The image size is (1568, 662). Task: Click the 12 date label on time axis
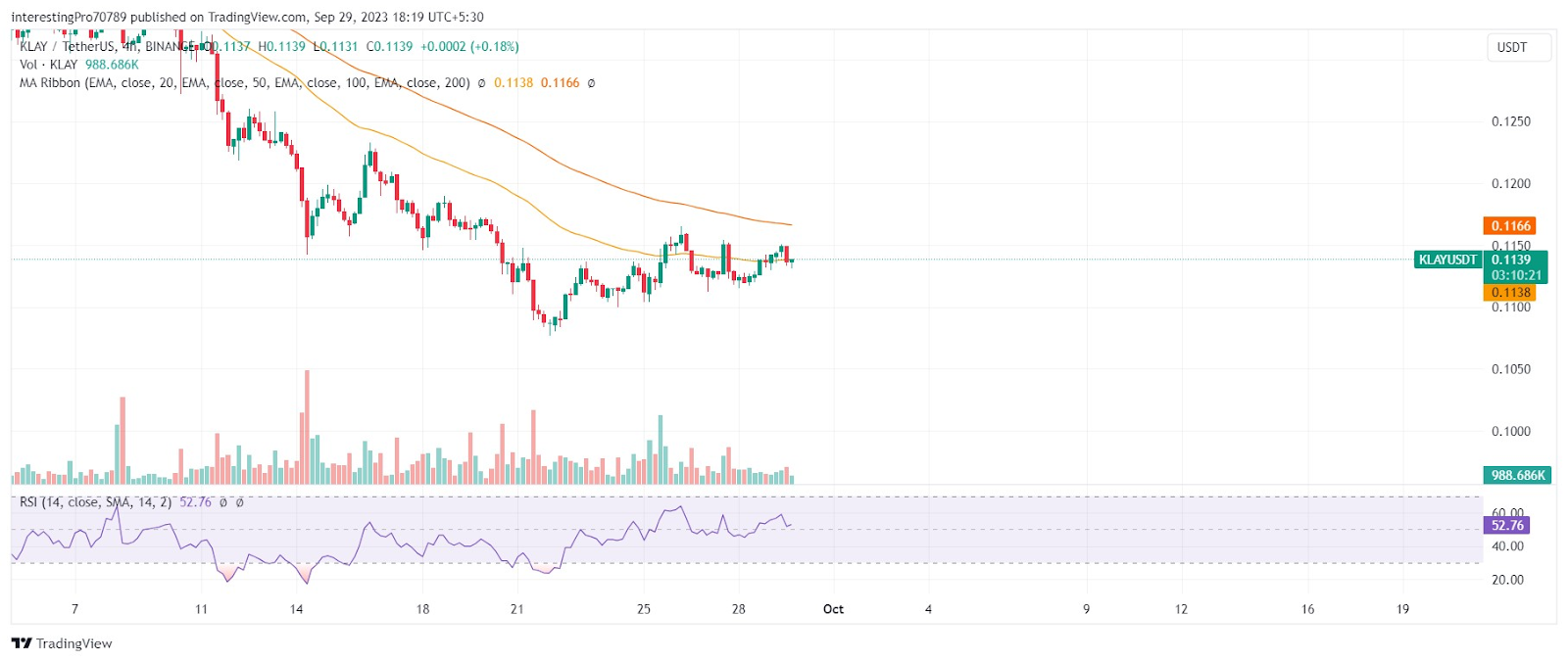1181,609
